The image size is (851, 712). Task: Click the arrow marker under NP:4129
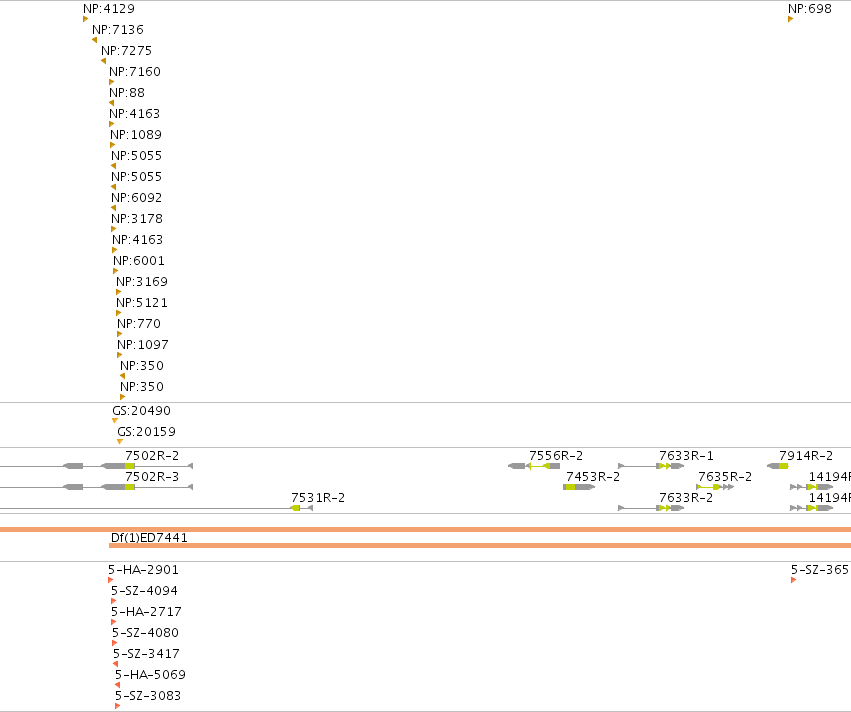[x=86, y=20]
